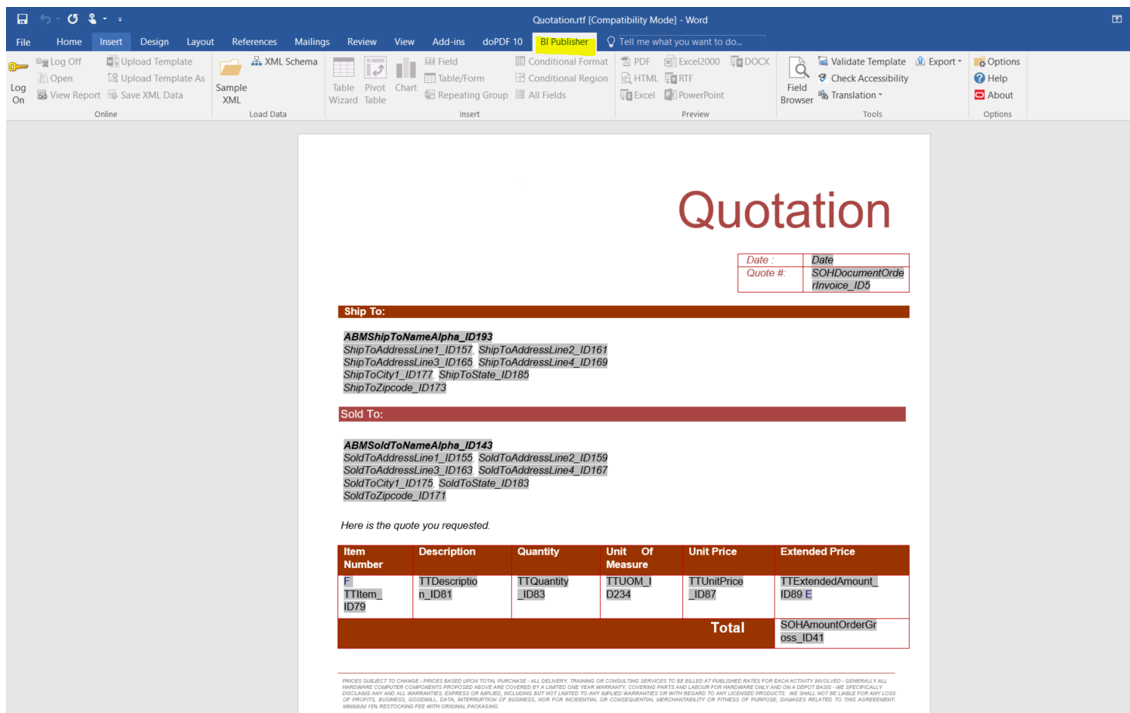The height and width of the screenshot is (713, 1130).
Task: Click the TTQuantity_ID83 field
Action: click(543, 588)
